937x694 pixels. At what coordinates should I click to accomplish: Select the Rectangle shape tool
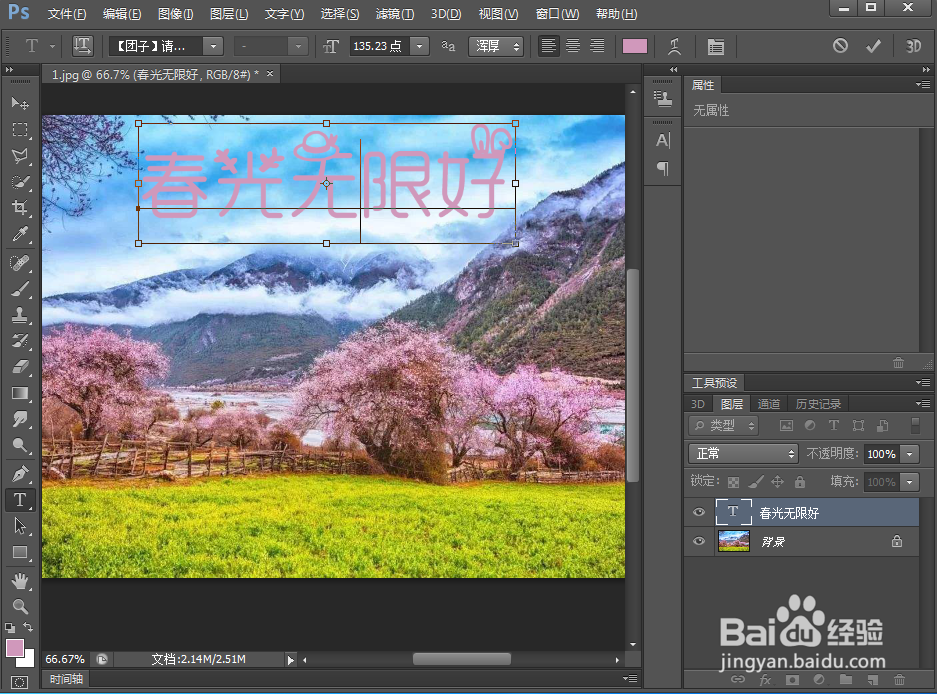(20, 552)
